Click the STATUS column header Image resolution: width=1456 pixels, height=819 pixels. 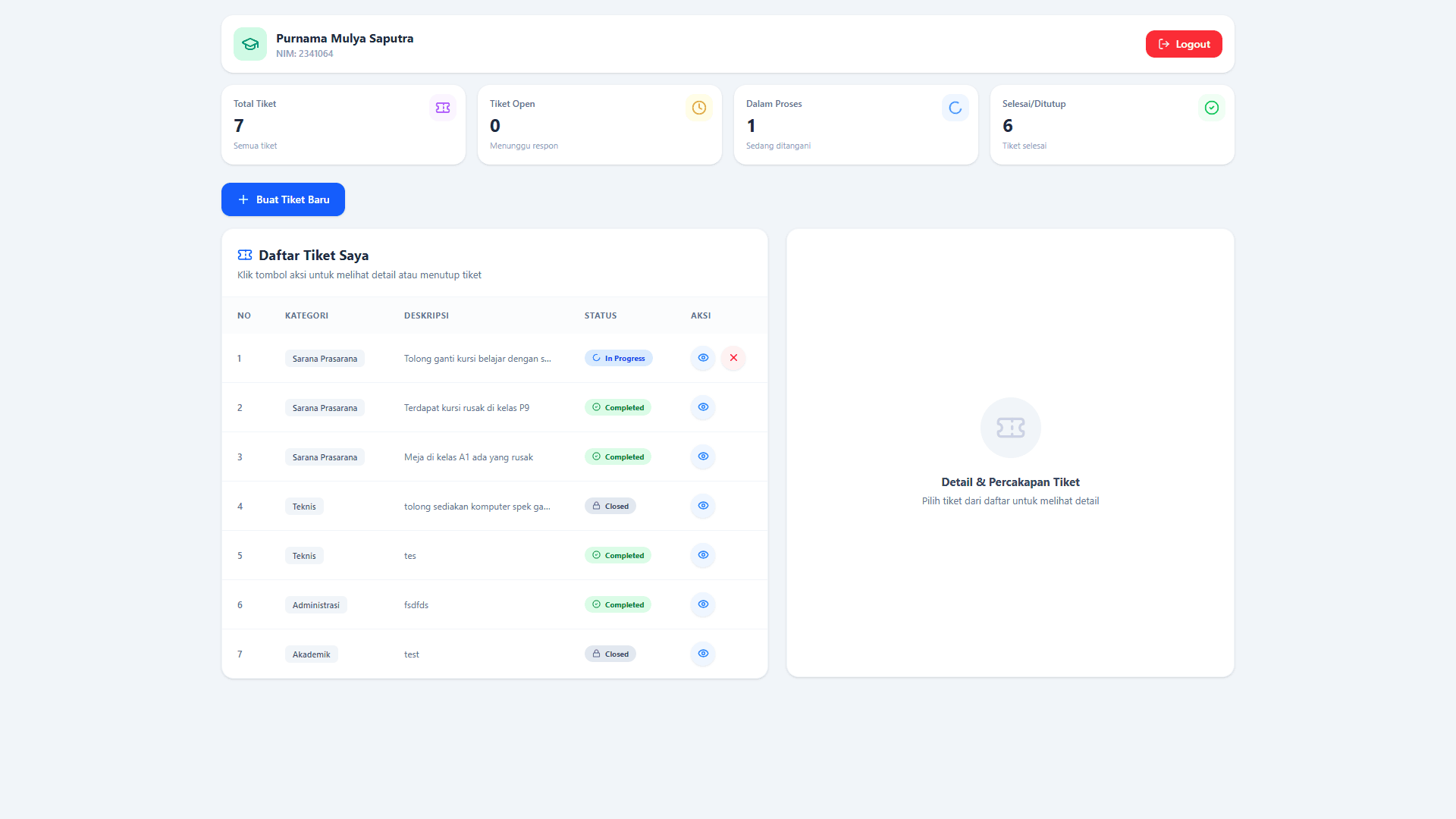601,315
